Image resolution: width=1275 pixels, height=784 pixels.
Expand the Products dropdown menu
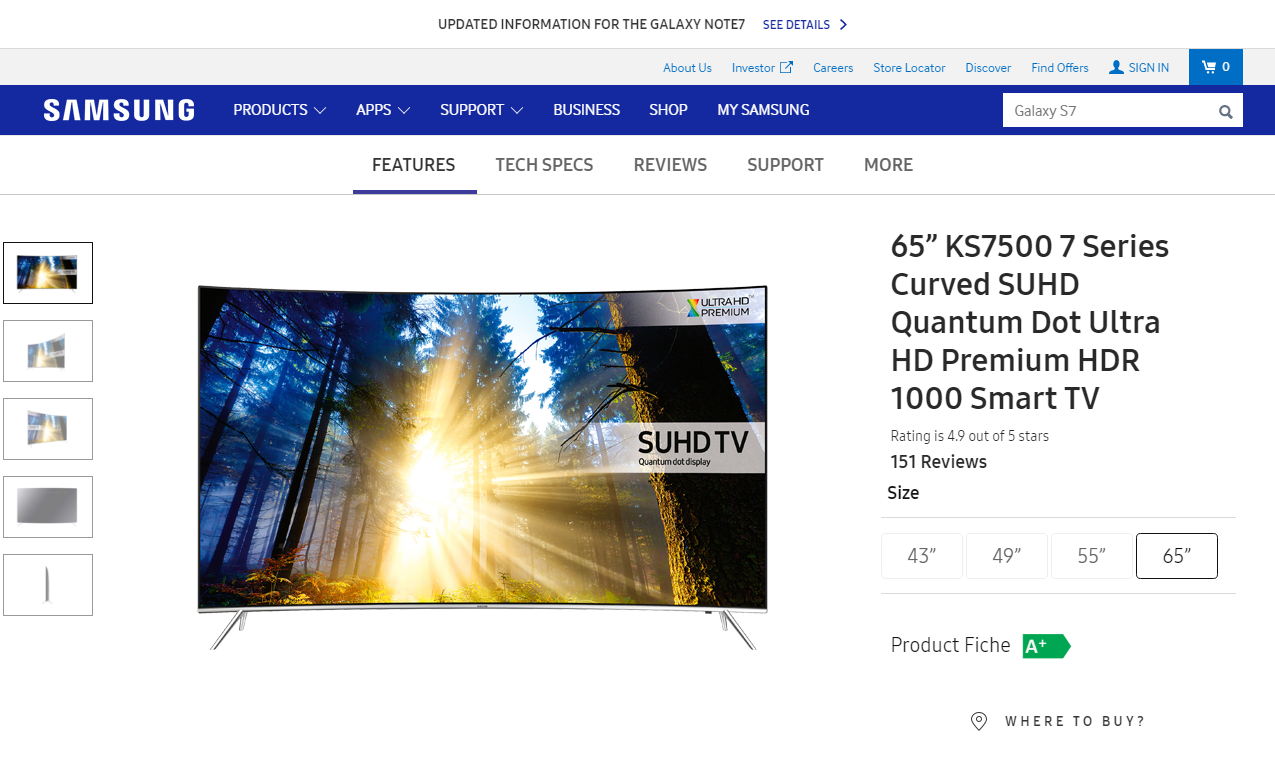click(280, 110)
